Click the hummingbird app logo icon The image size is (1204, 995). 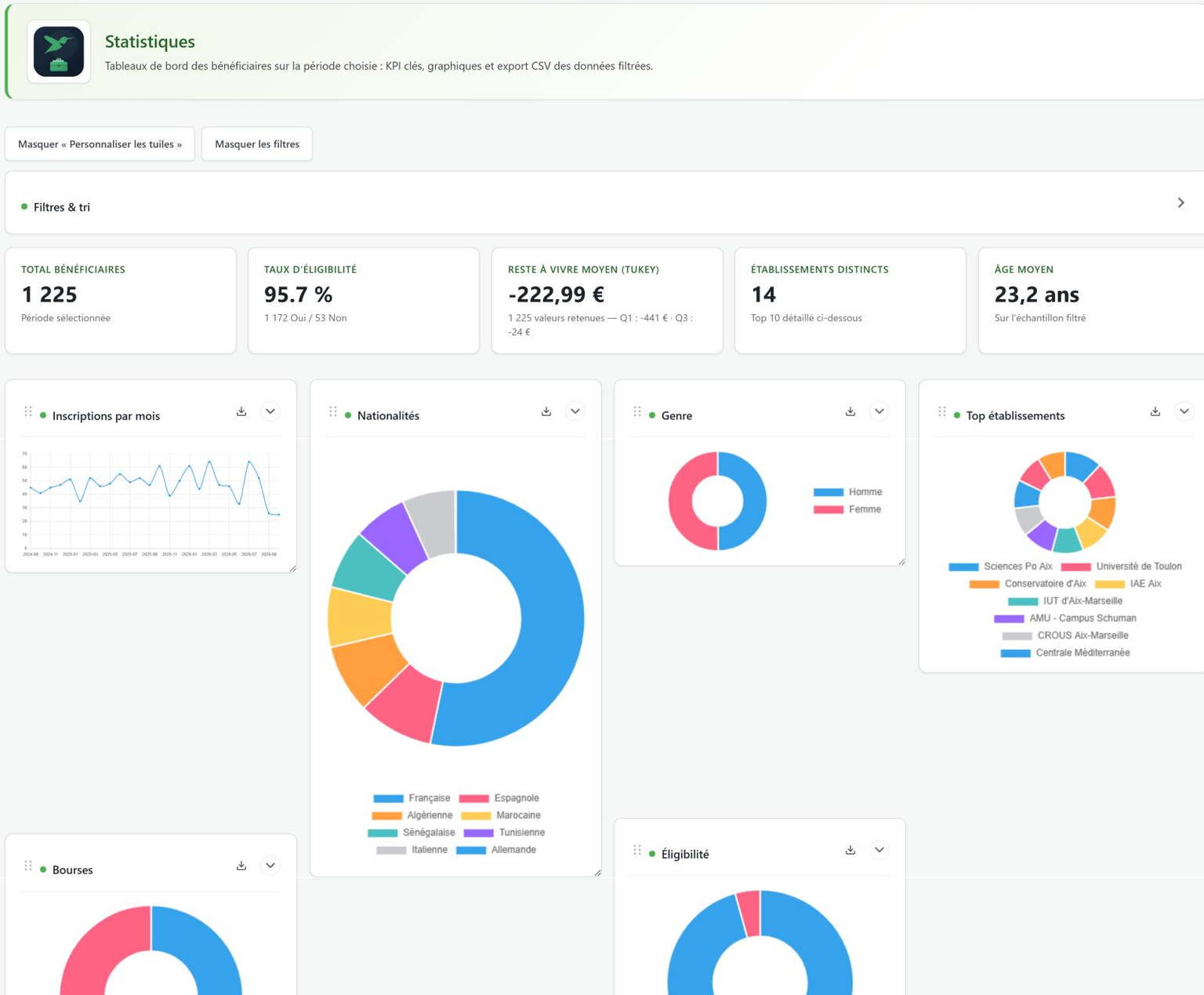(x=59, y=52)
